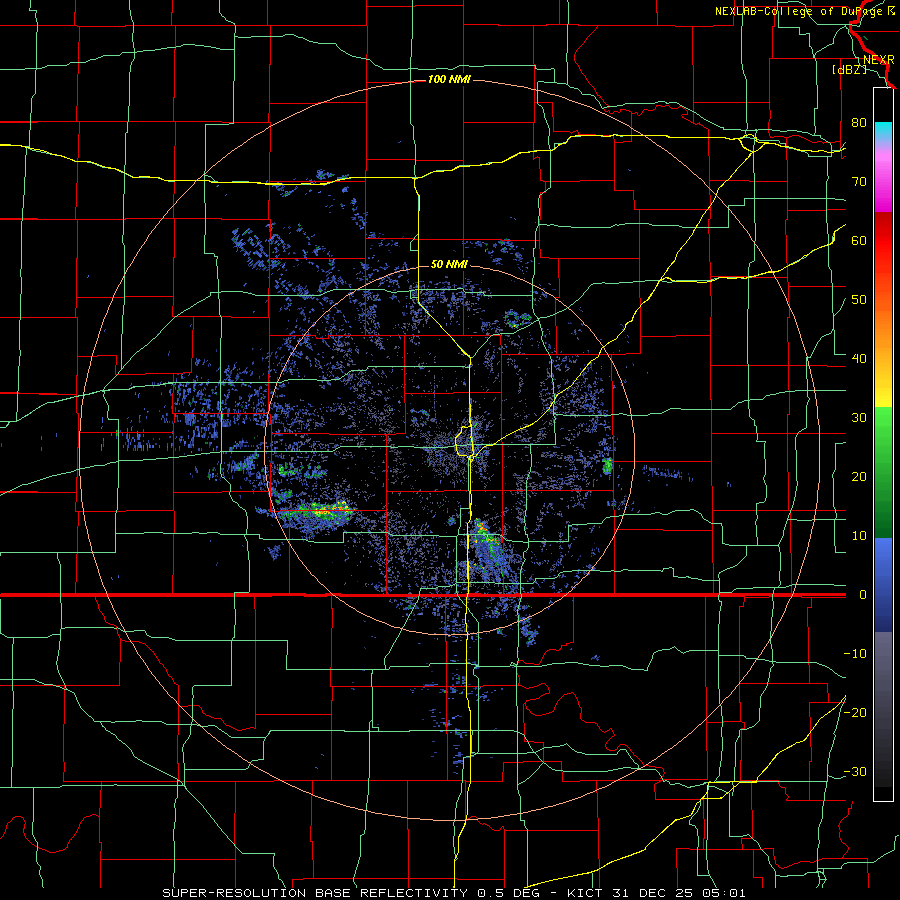
Task: Click the 40 value on the dBZ scale
Action: pos(859,358)
